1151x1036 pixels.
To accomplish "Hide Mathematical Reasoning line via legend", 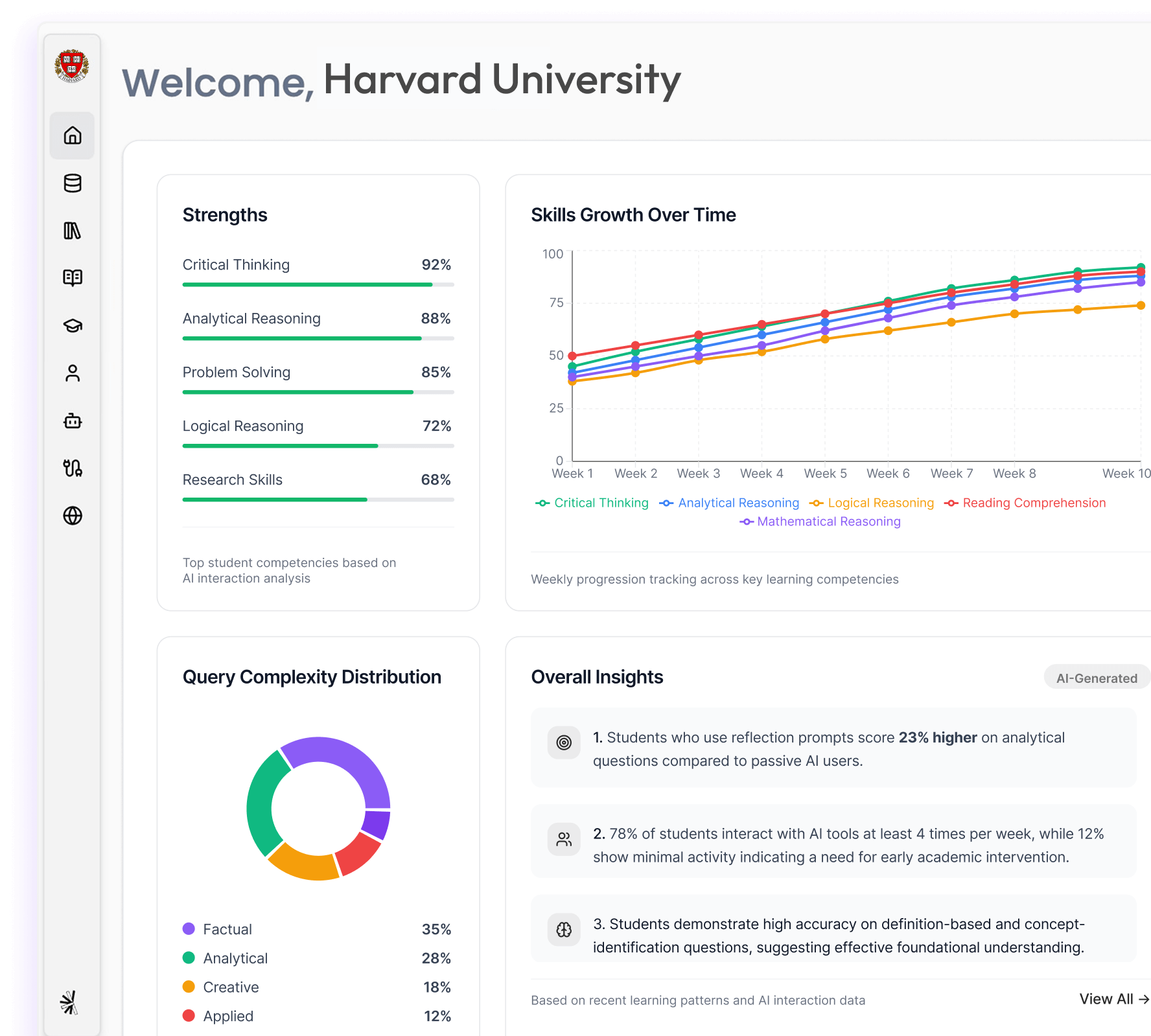I will point(820,522).
